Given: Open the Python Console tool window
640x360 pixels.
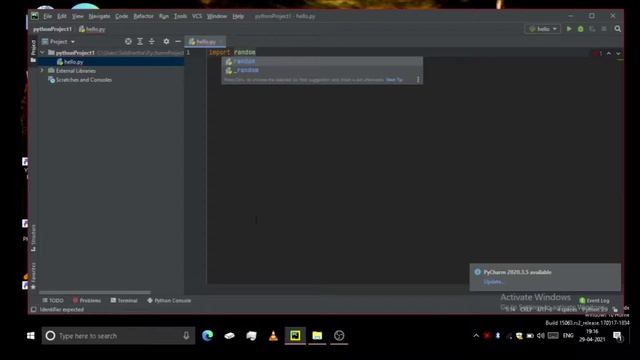Looking at the screenshot, I should coord(169,300).
